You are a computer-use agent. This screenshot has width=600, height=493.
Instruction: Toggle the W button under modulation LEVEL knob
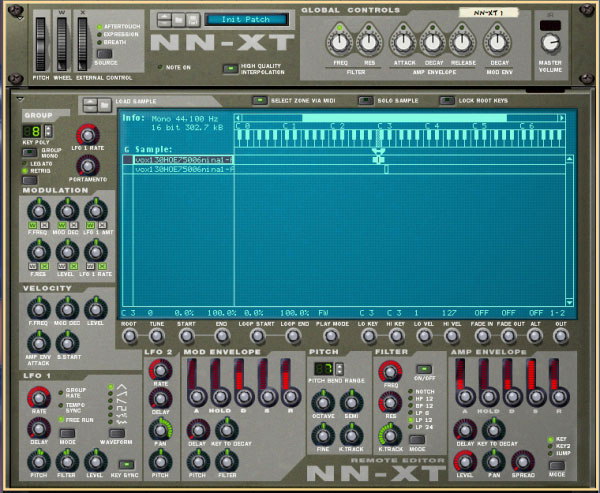(62, 266)
